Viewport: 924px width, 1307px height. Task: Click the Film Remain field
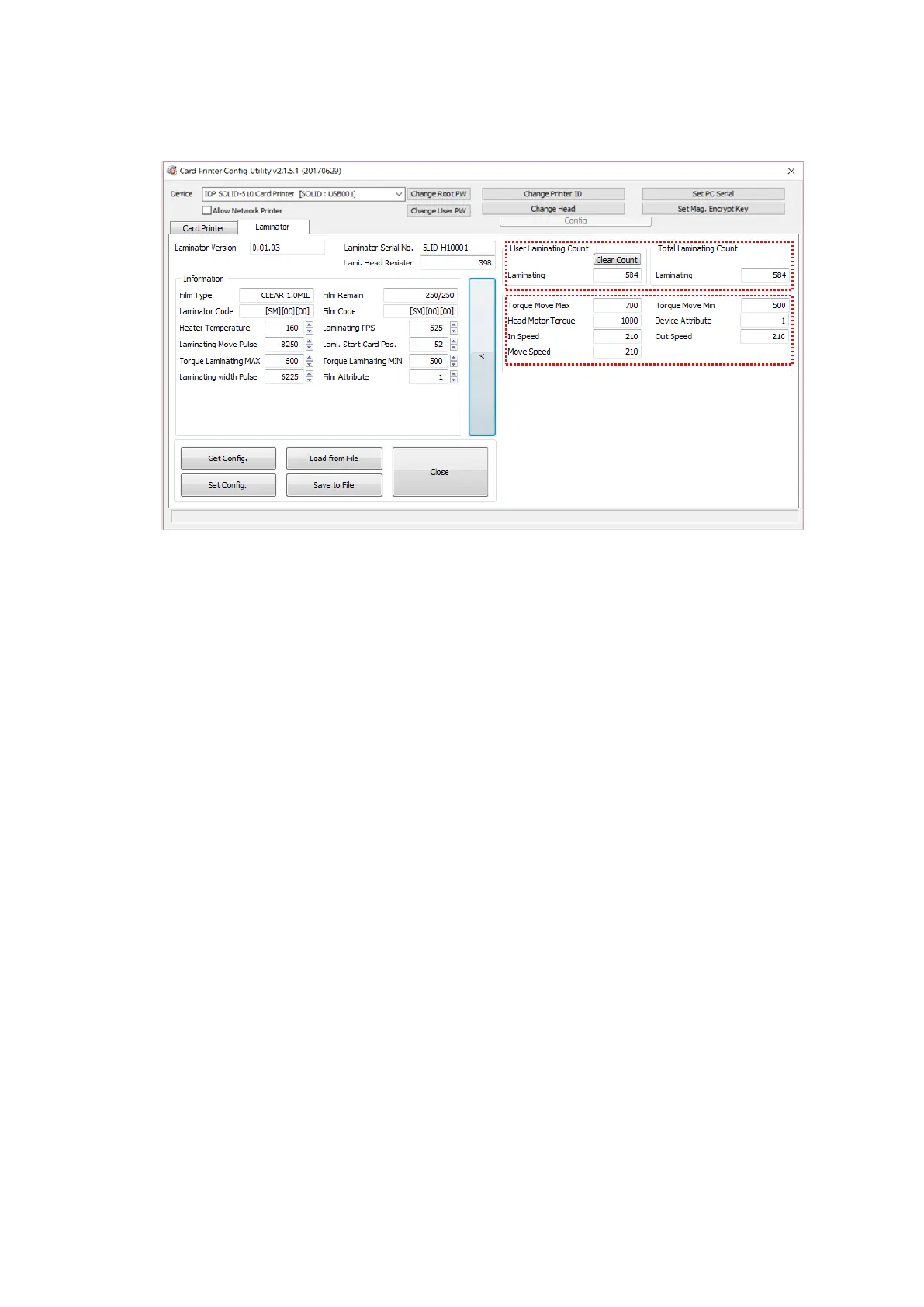coord(420,296)
